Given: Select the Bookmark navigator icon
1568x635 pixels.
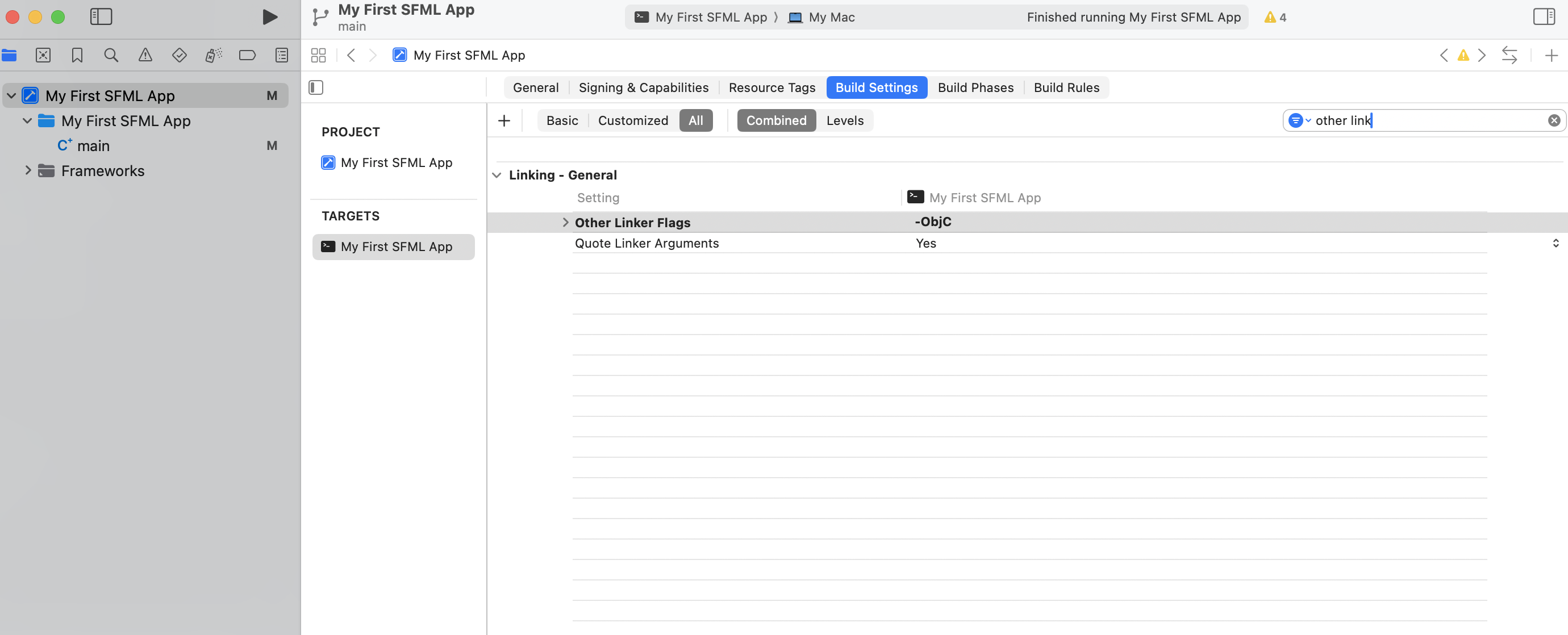Looking at the screenshot, I should (77, 55).
